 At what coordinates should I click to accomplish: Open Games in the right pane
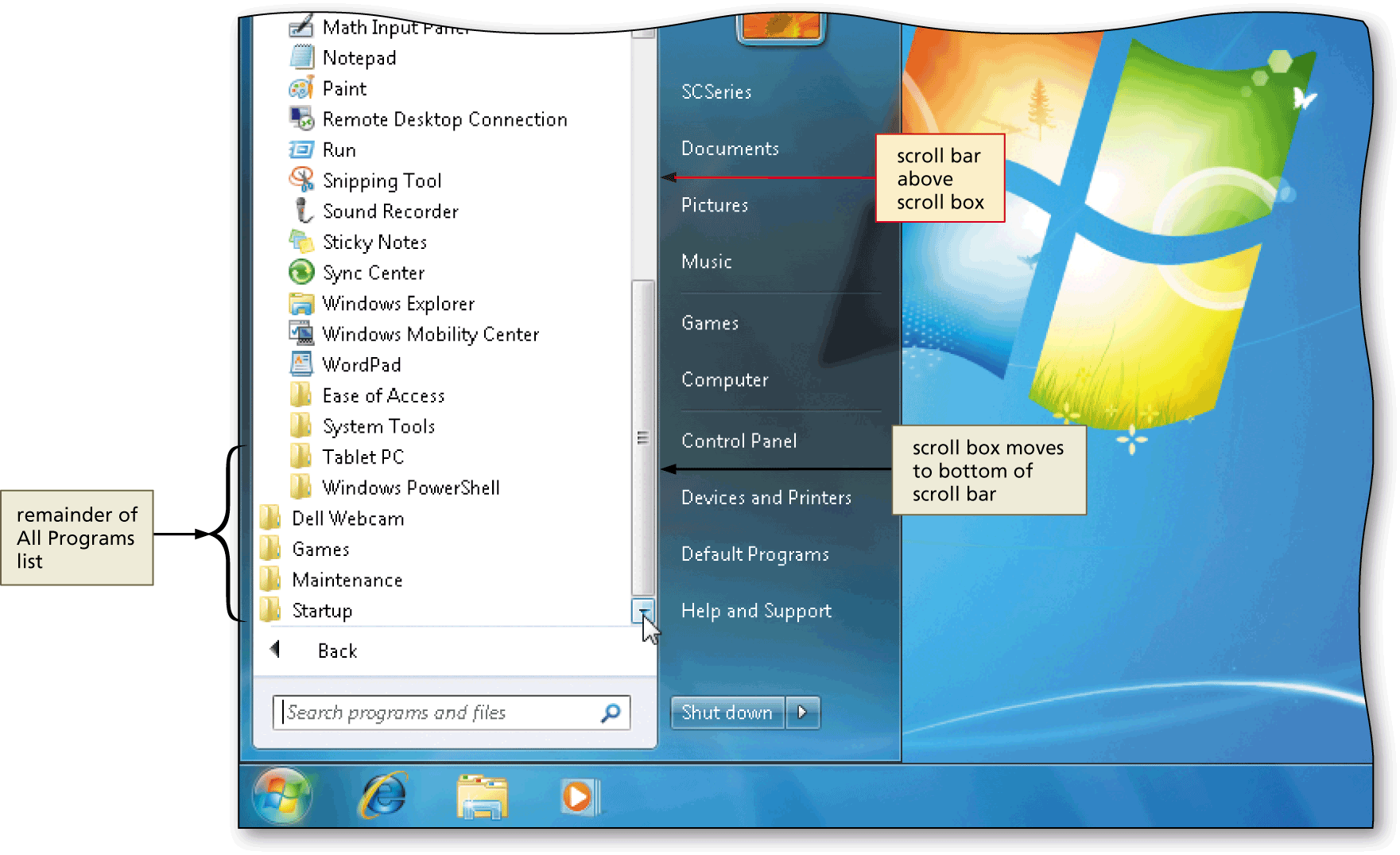[710, 323]
